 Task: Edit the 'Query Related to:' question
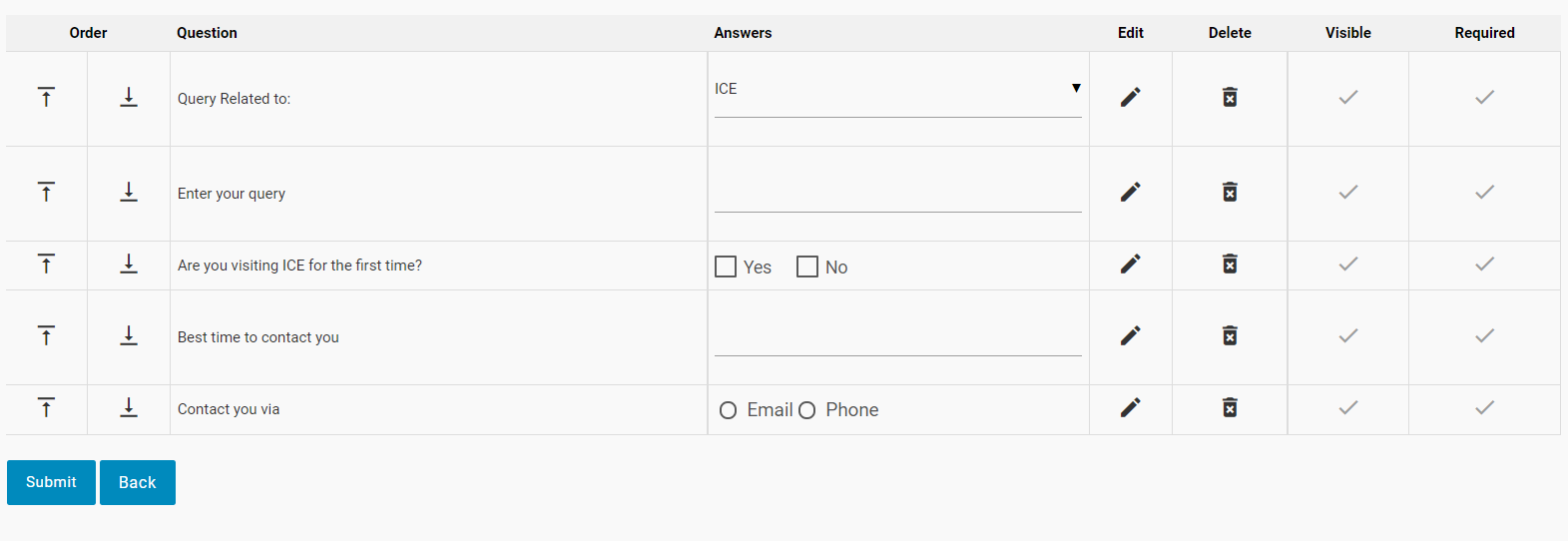coord(1130,97)
